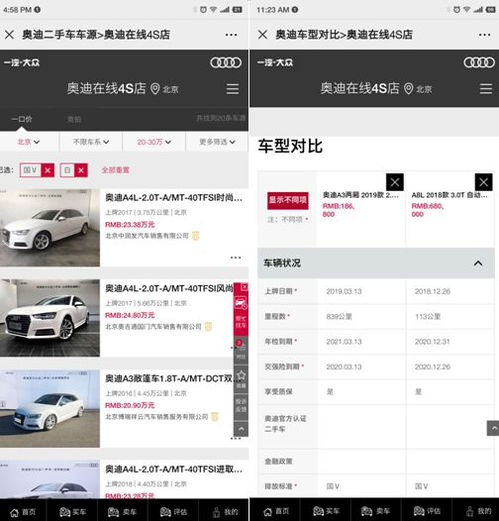Open 评估 valuation on left bottom bar
Screen dimensions: 499x521
coord(173,511)
